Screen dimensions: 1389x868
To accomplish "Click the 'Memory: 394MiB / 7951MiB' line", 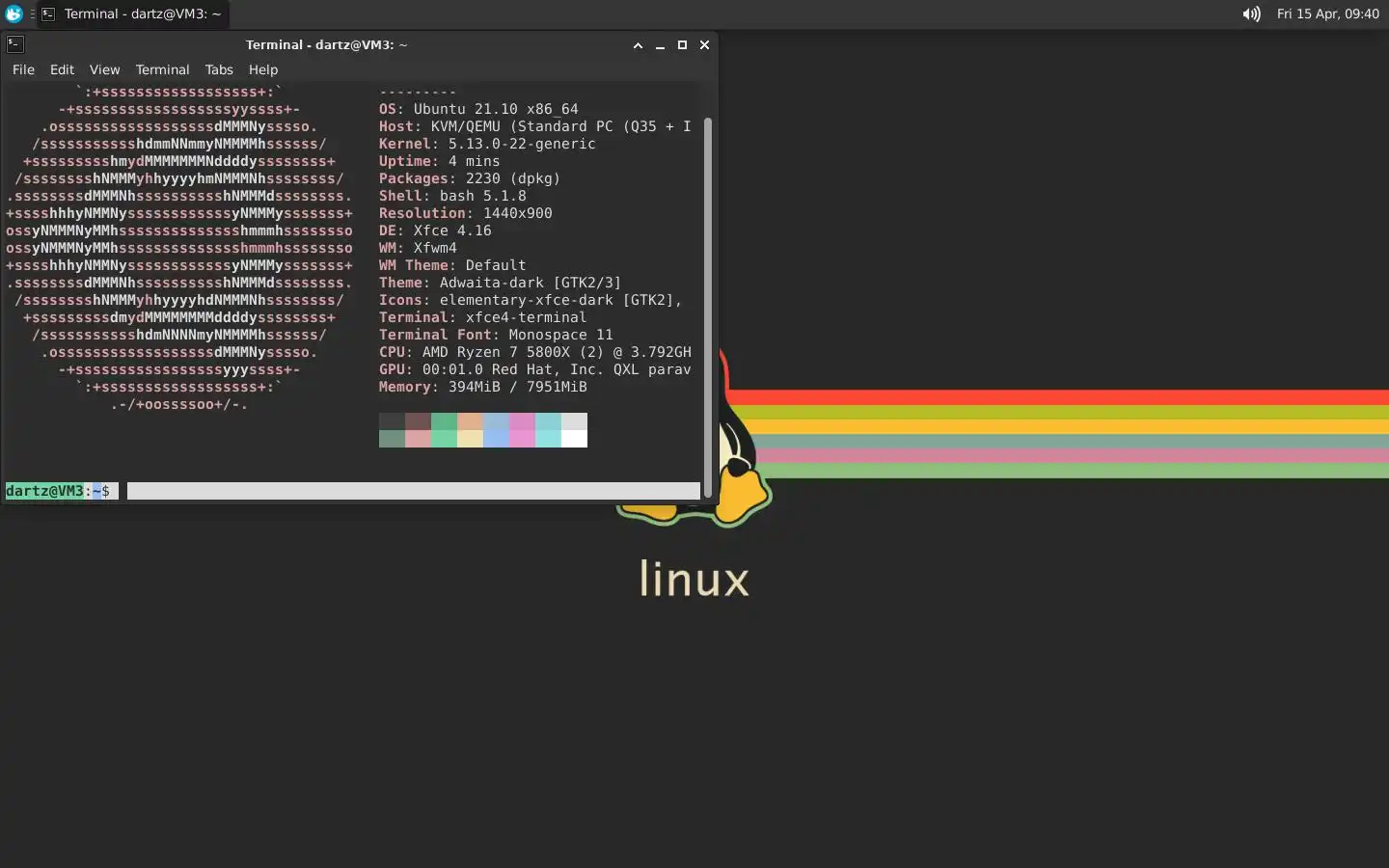I will click(482, 387).
